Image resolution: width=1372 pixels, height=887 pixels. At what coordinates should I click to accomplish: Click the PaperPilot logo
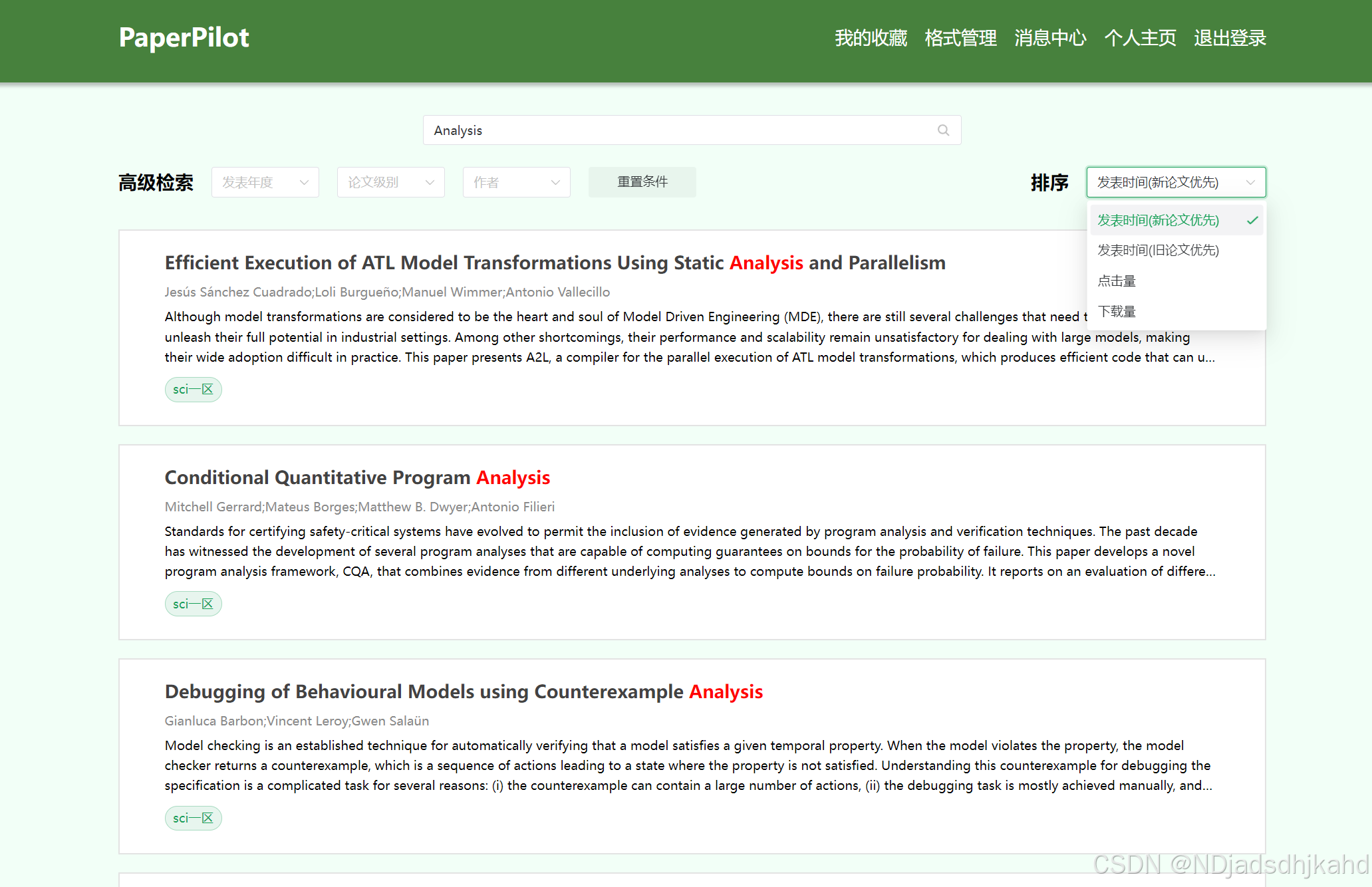(x=184, y=38)
